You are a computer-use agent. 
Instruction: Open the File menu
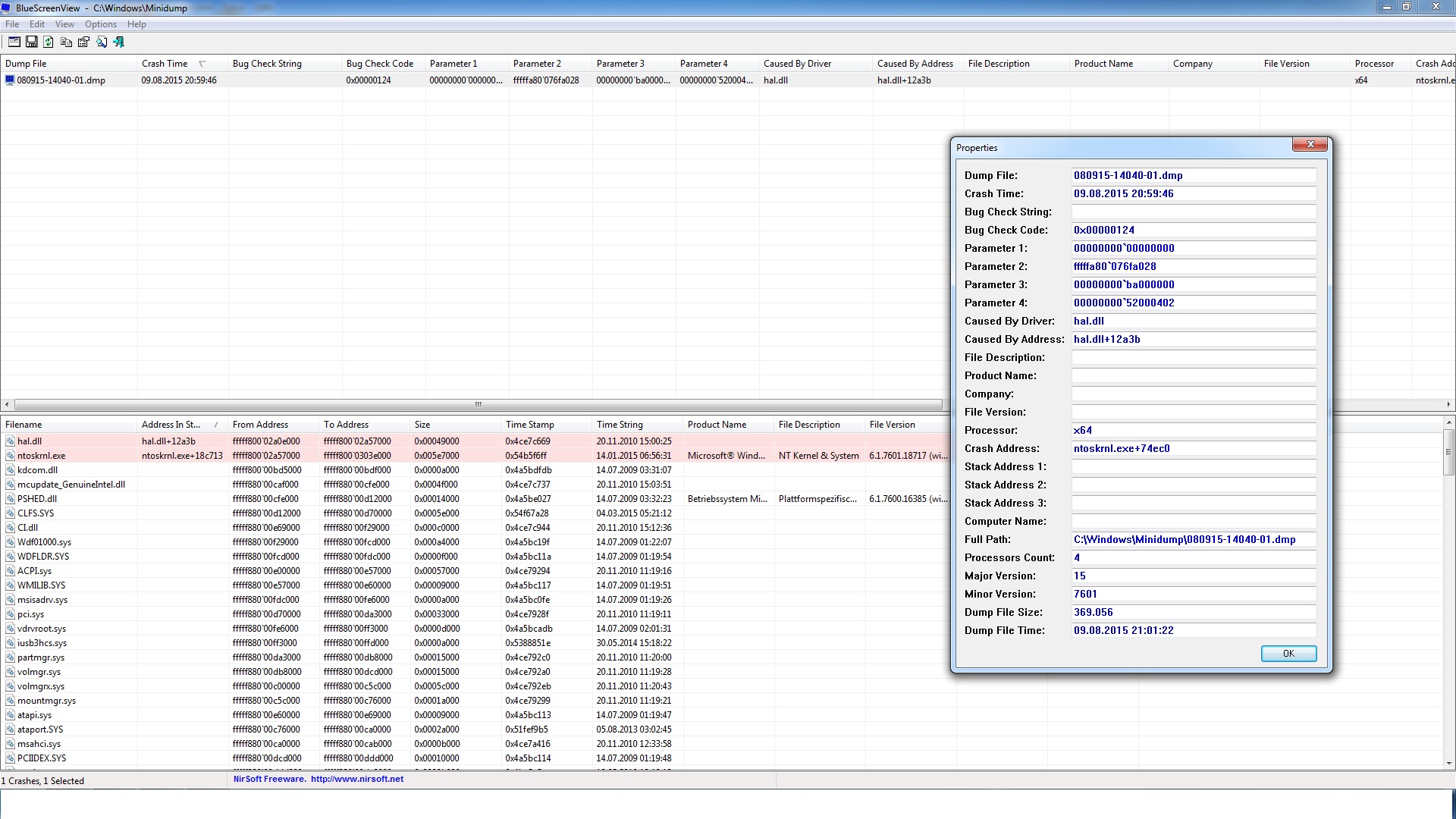point(12,24)
